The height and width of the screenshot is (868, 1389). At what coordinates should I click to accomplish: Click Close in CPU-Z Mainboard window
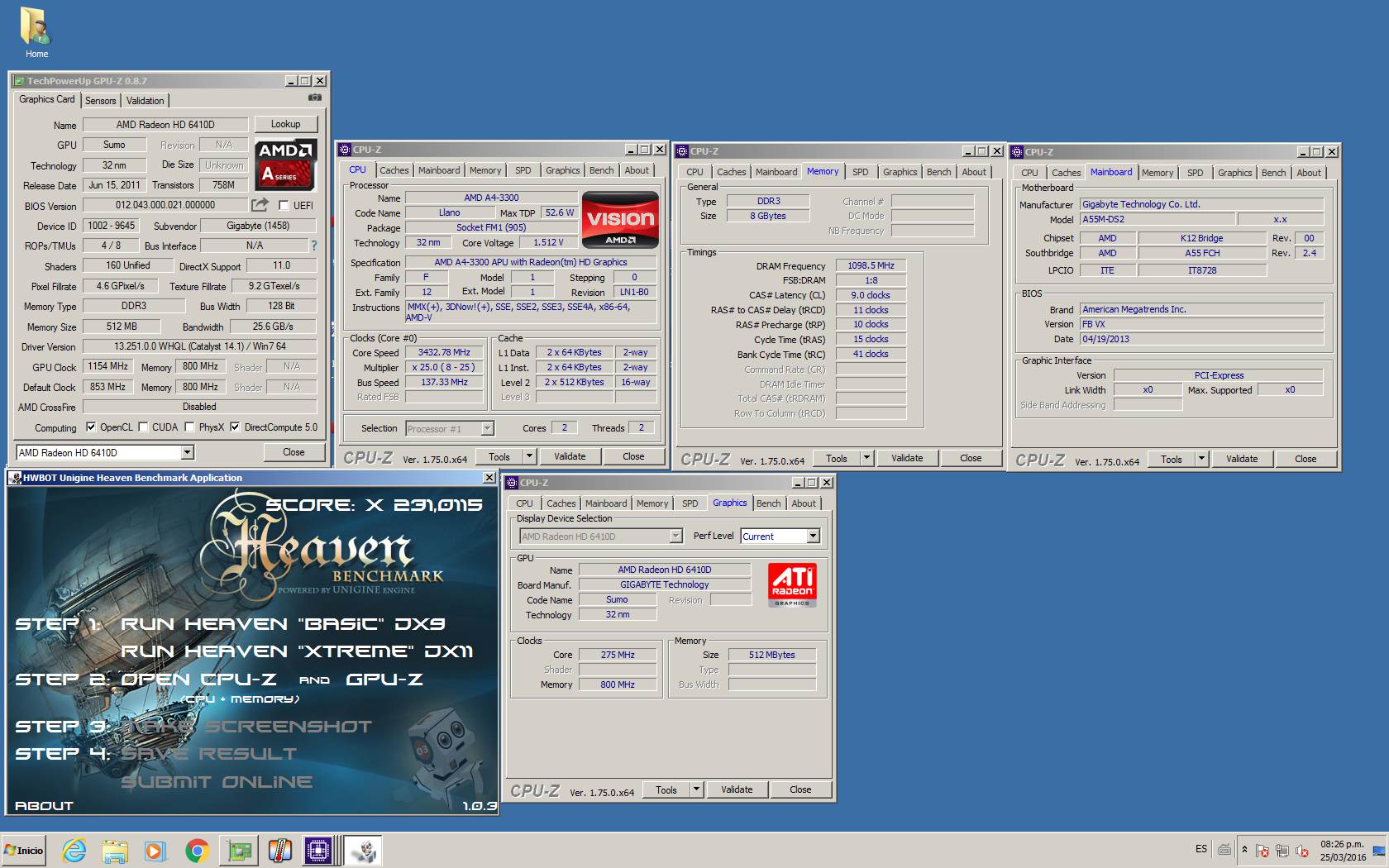tap(1305, 459)
